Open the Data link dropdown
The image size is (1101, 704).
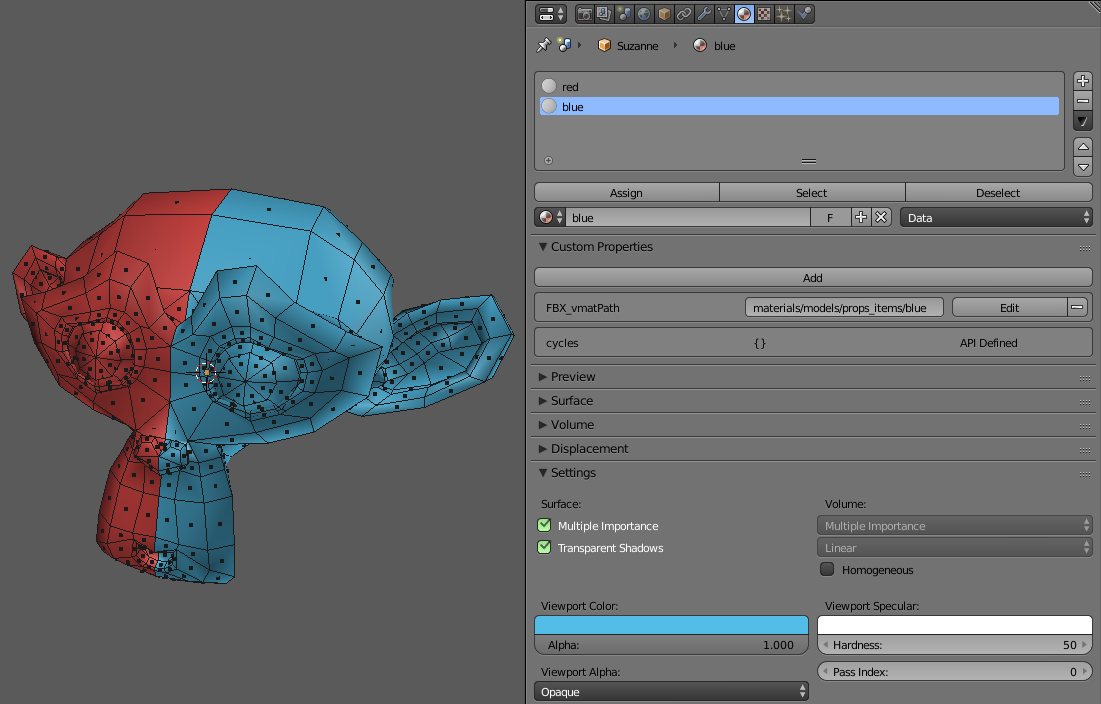click(996, 218)
